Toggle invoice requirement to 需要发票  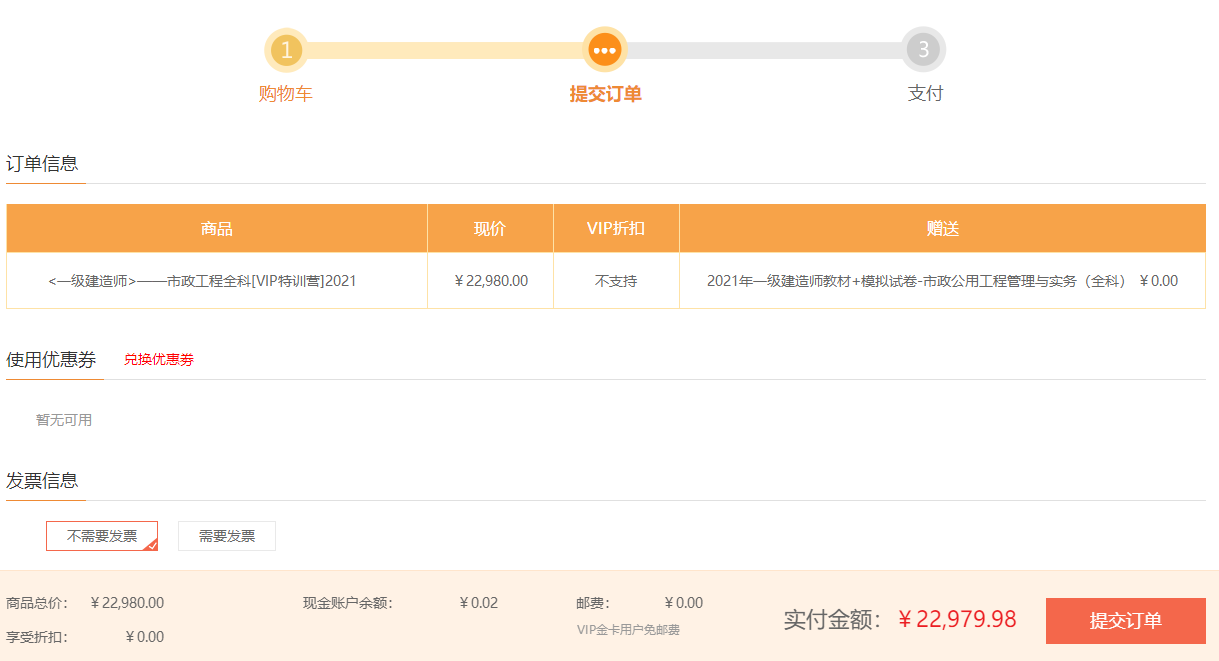[226, 535]
